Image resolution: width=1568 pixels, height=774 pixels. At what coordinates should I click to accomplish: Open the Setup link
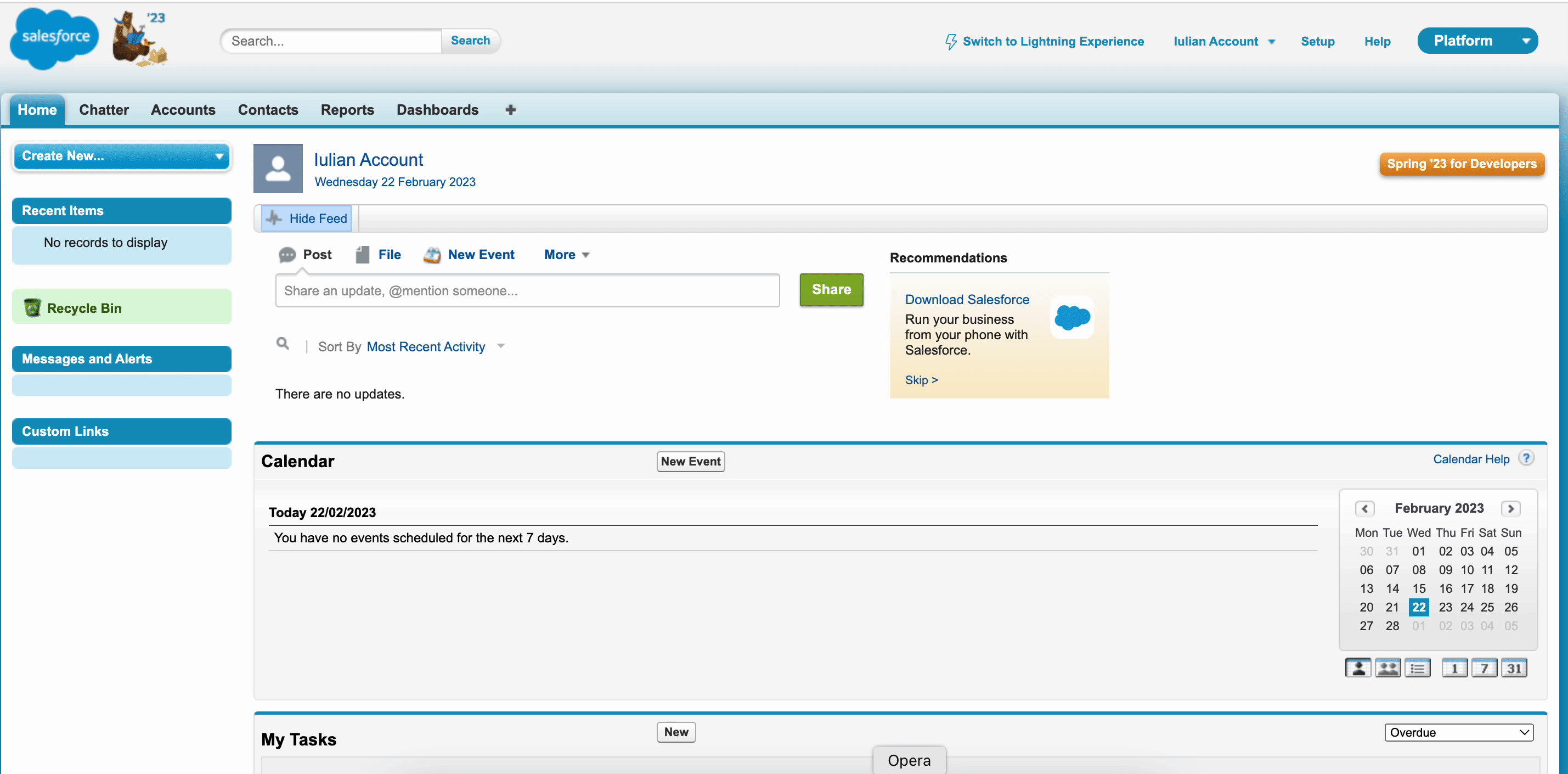click(1317, 41)
